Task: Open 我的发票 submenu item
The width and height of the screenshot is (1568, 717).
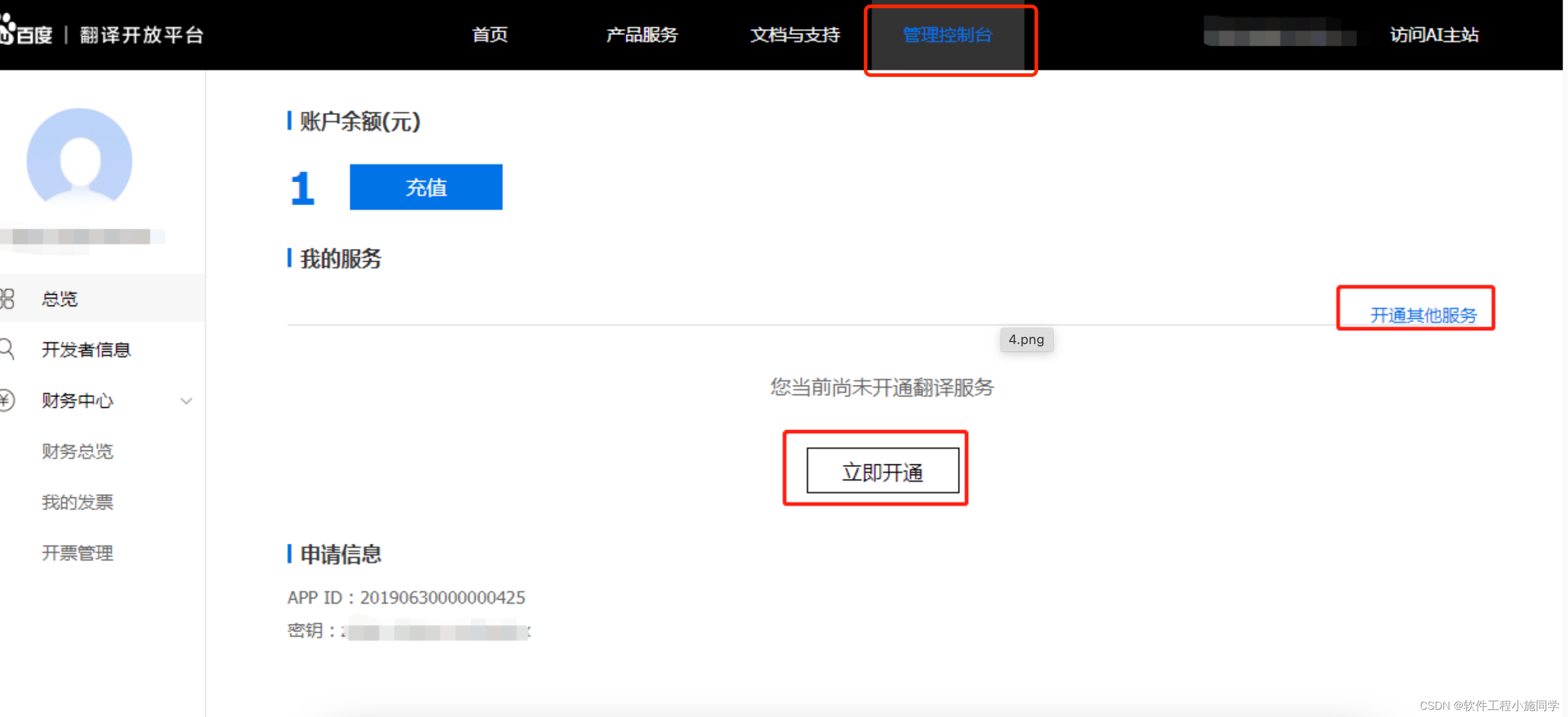Action: pos(77,502)
